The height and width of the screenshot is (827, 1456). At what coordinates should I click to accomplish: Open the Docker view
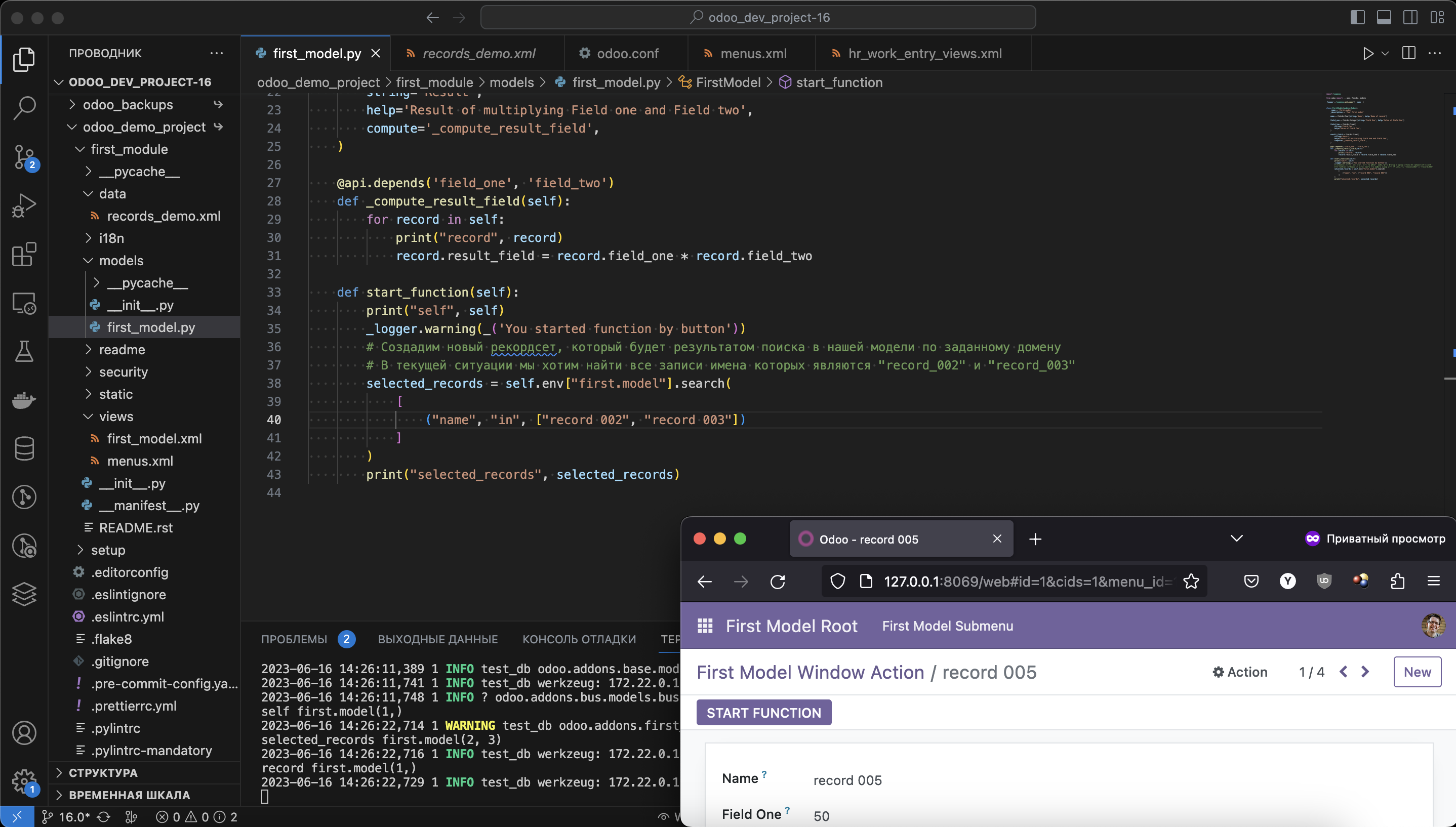24,400
